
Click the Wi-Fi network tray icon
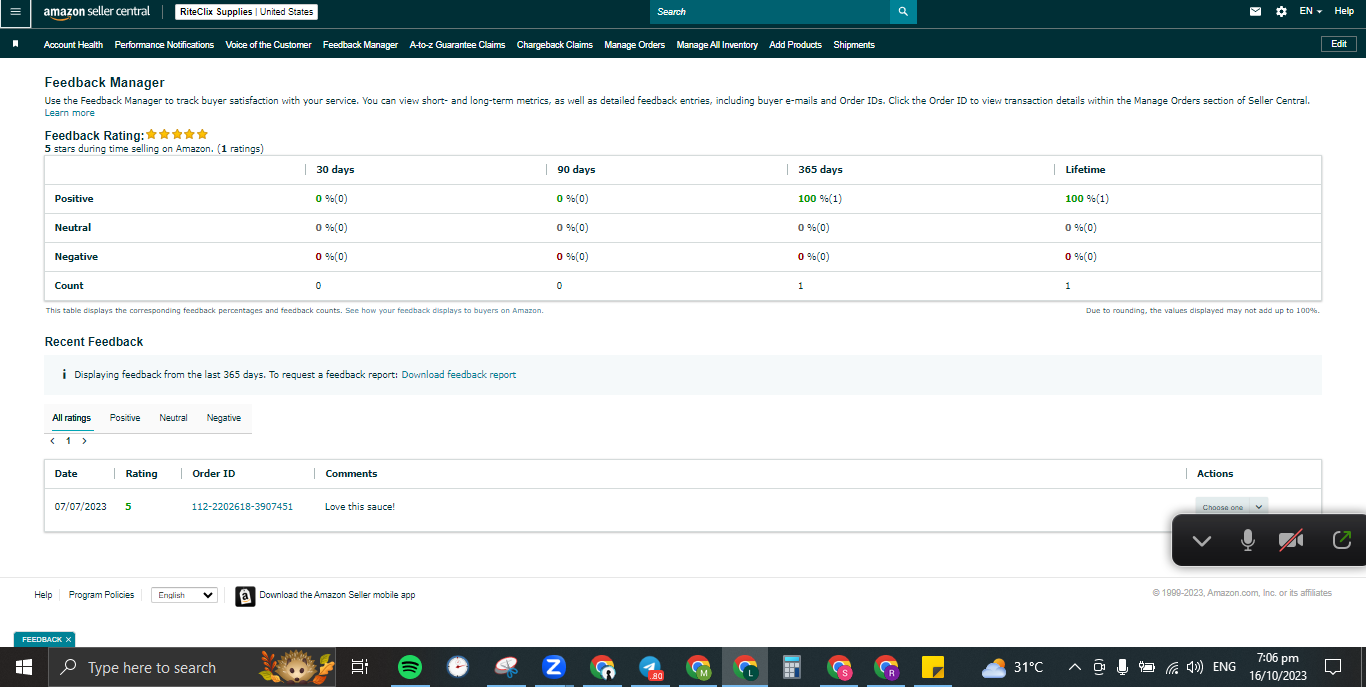[1172, 667]
